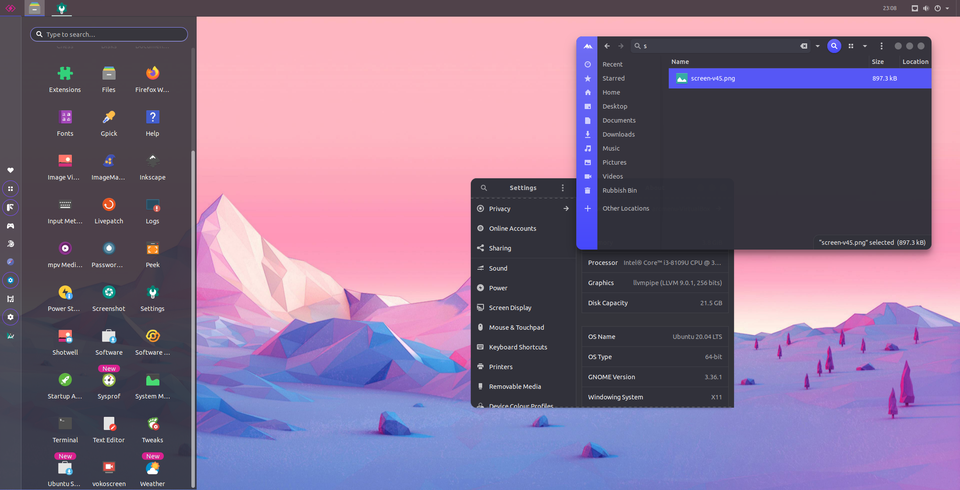960x490 pixels.
Task: Open the file manager kebab menu
Action: click(882, 46)
